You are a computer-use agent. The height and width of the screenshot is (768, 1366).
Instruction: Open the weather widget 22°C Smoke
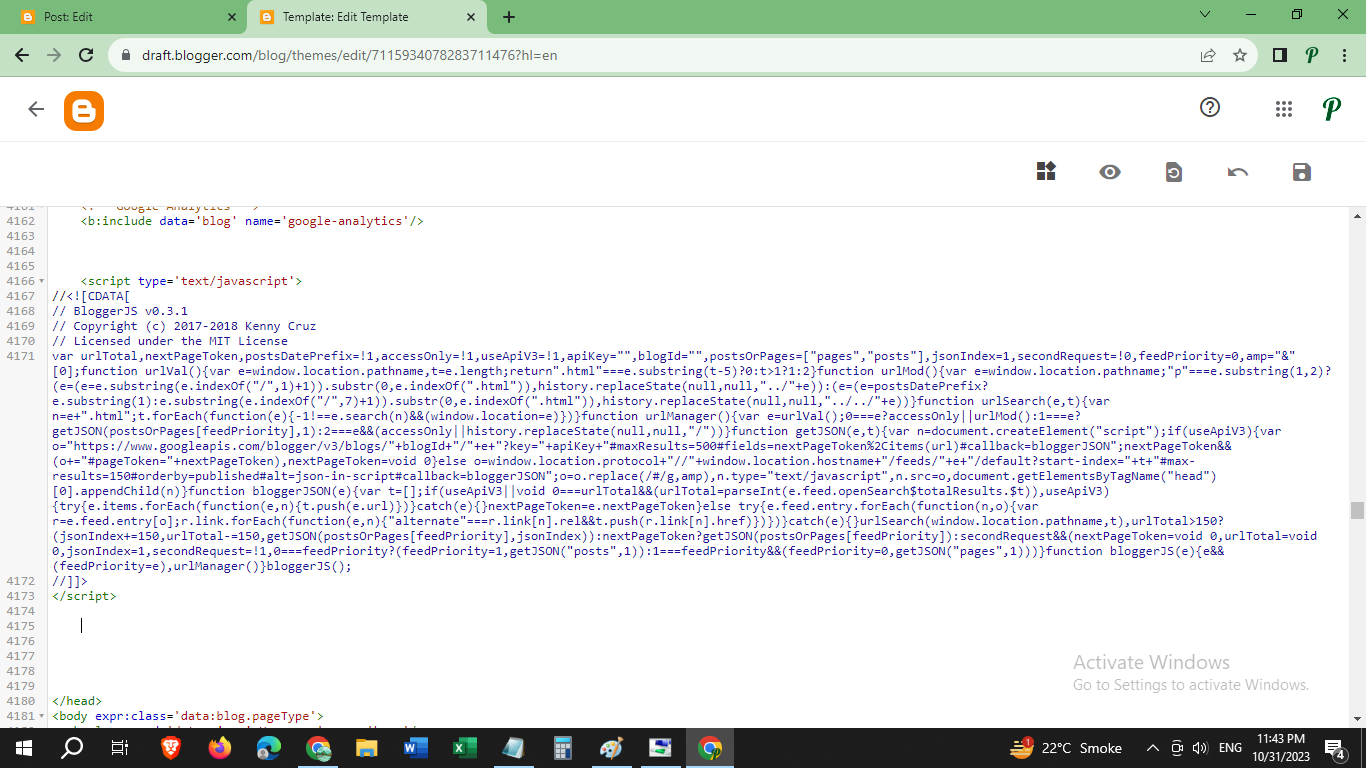[x=1066, y=747]
